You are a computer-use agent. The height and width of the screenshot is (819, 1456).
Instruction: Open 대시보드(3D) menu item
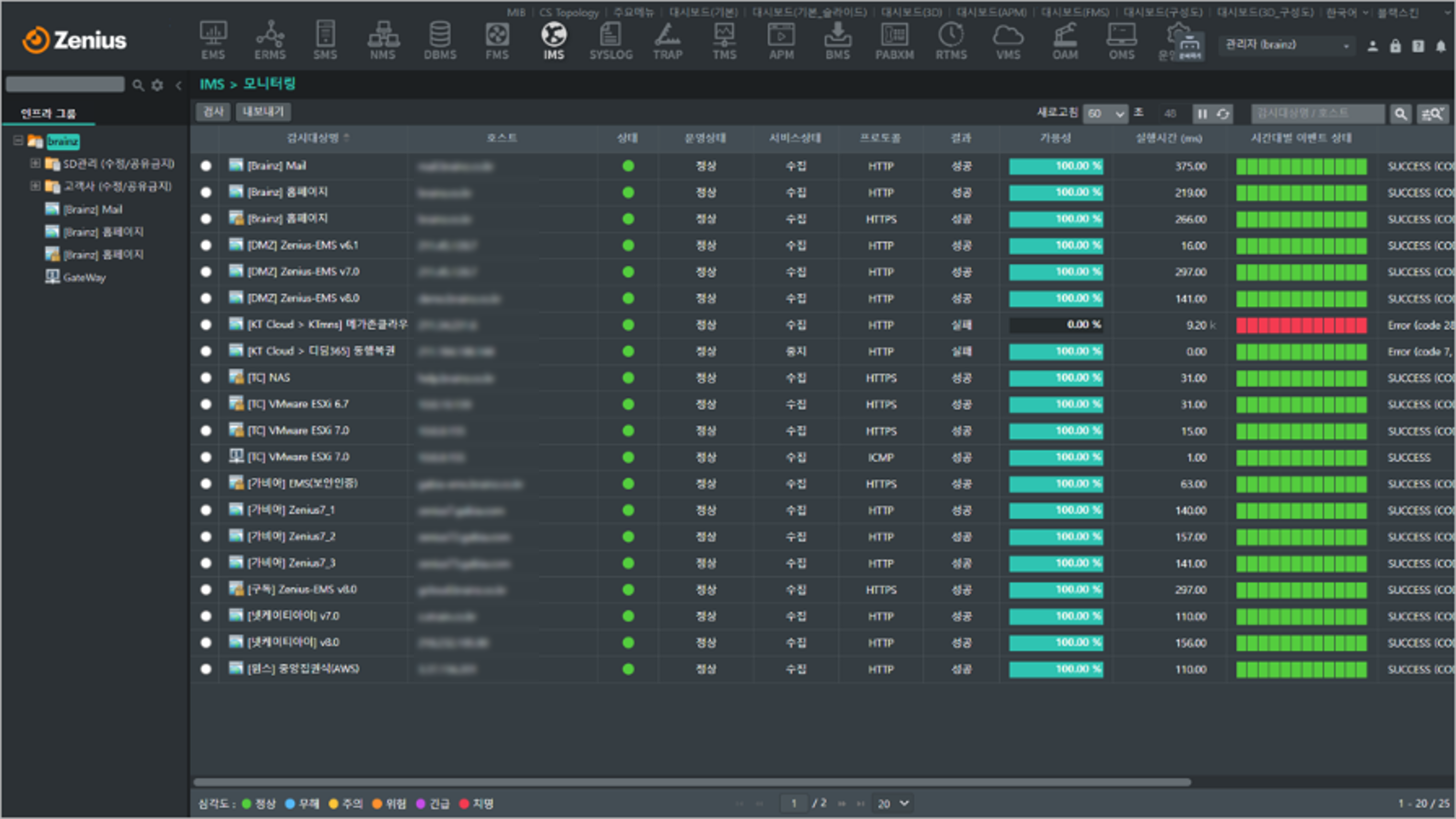(911, 12)
